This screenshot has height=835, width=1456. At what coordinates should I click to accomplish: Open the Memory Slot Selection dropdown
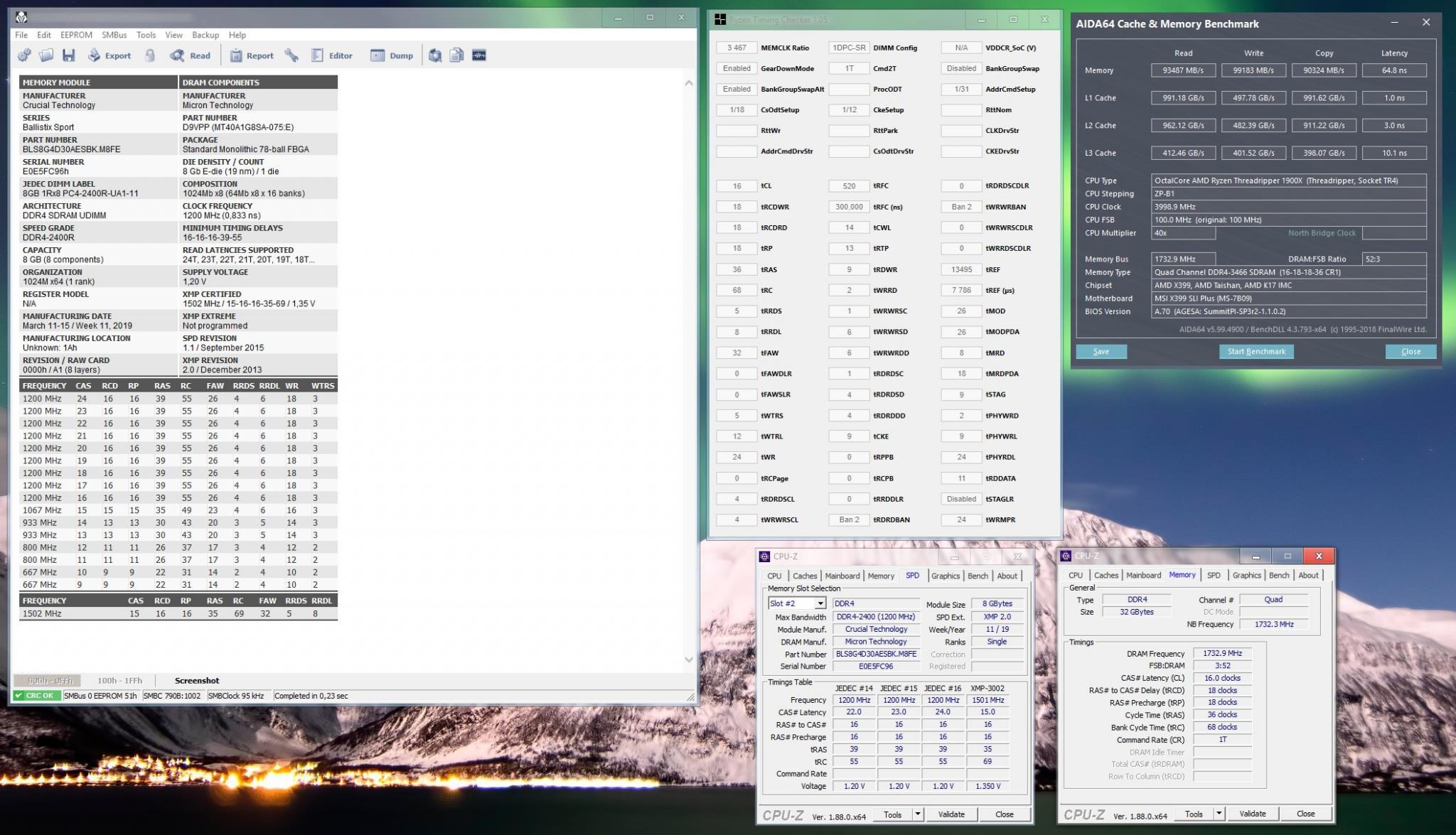point(820,603)
